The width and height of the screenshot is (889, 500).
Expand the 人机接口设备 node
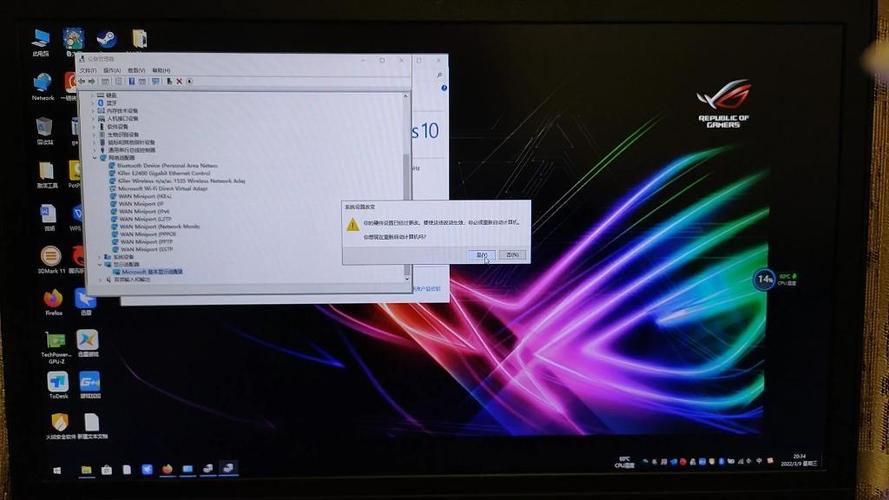[x=94, y=118]
